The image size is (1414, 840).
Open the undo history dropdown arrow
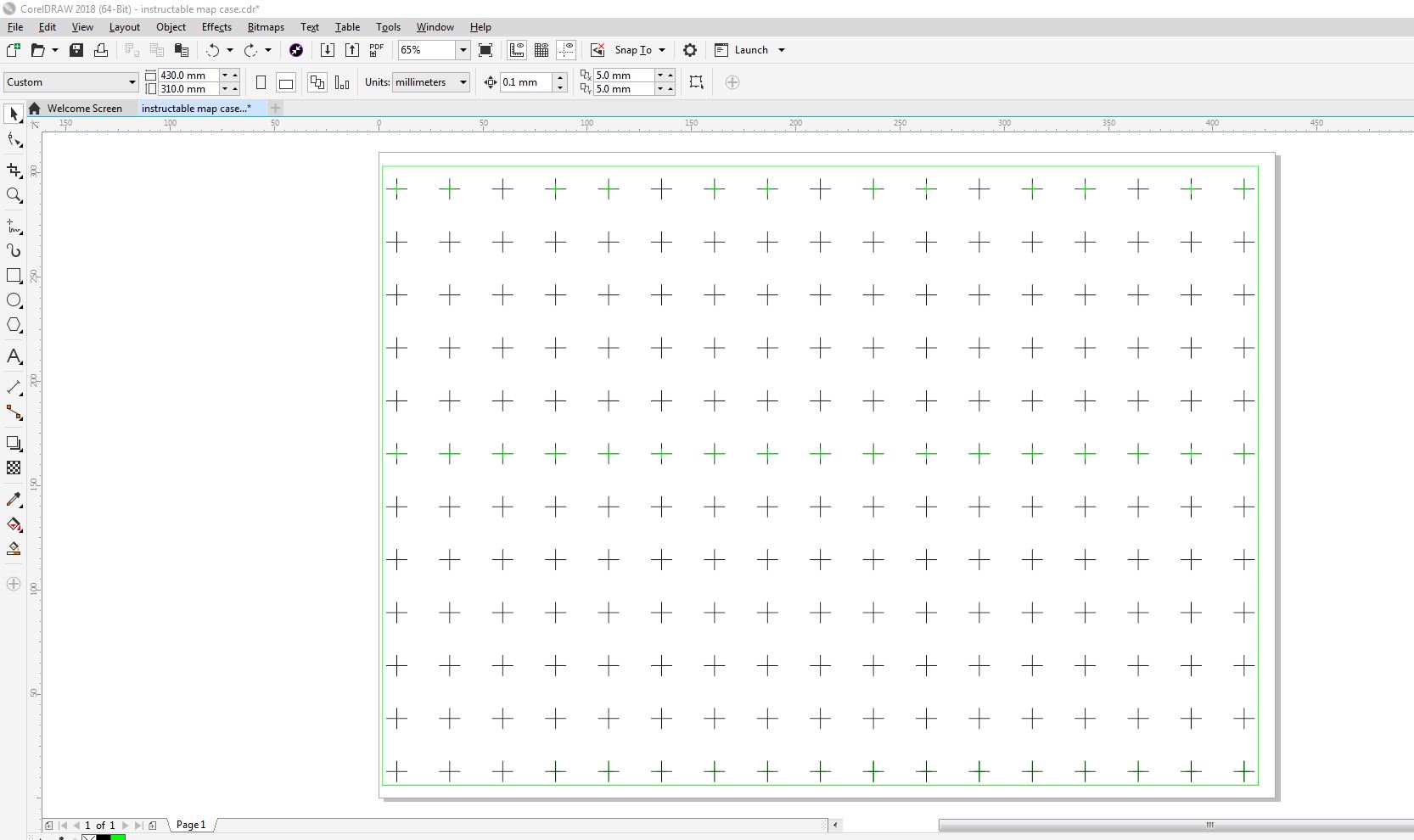(229, 50)
